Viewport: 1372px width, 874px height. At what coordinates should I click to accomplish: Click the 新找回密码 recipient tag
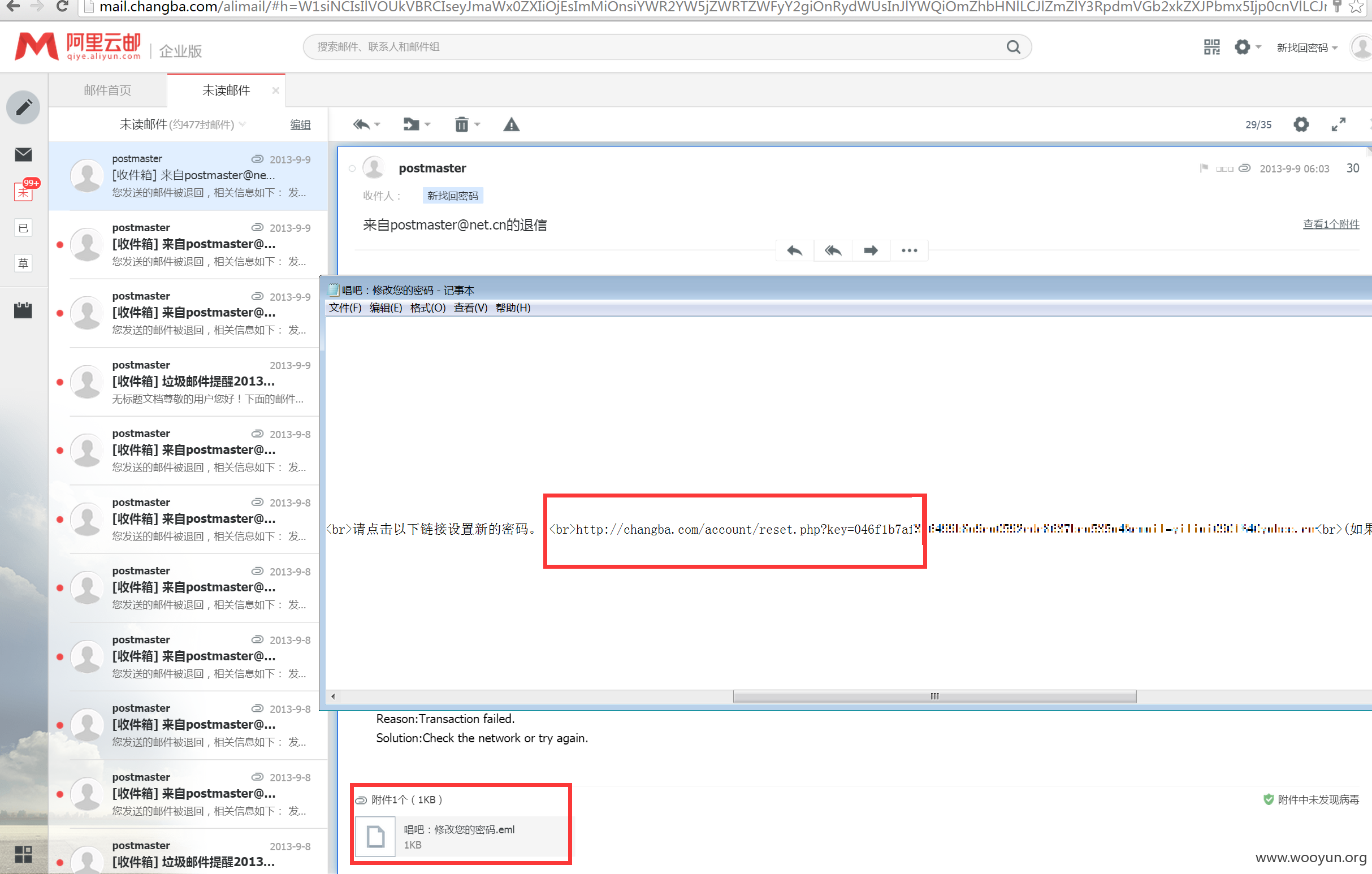click(453, 196)
